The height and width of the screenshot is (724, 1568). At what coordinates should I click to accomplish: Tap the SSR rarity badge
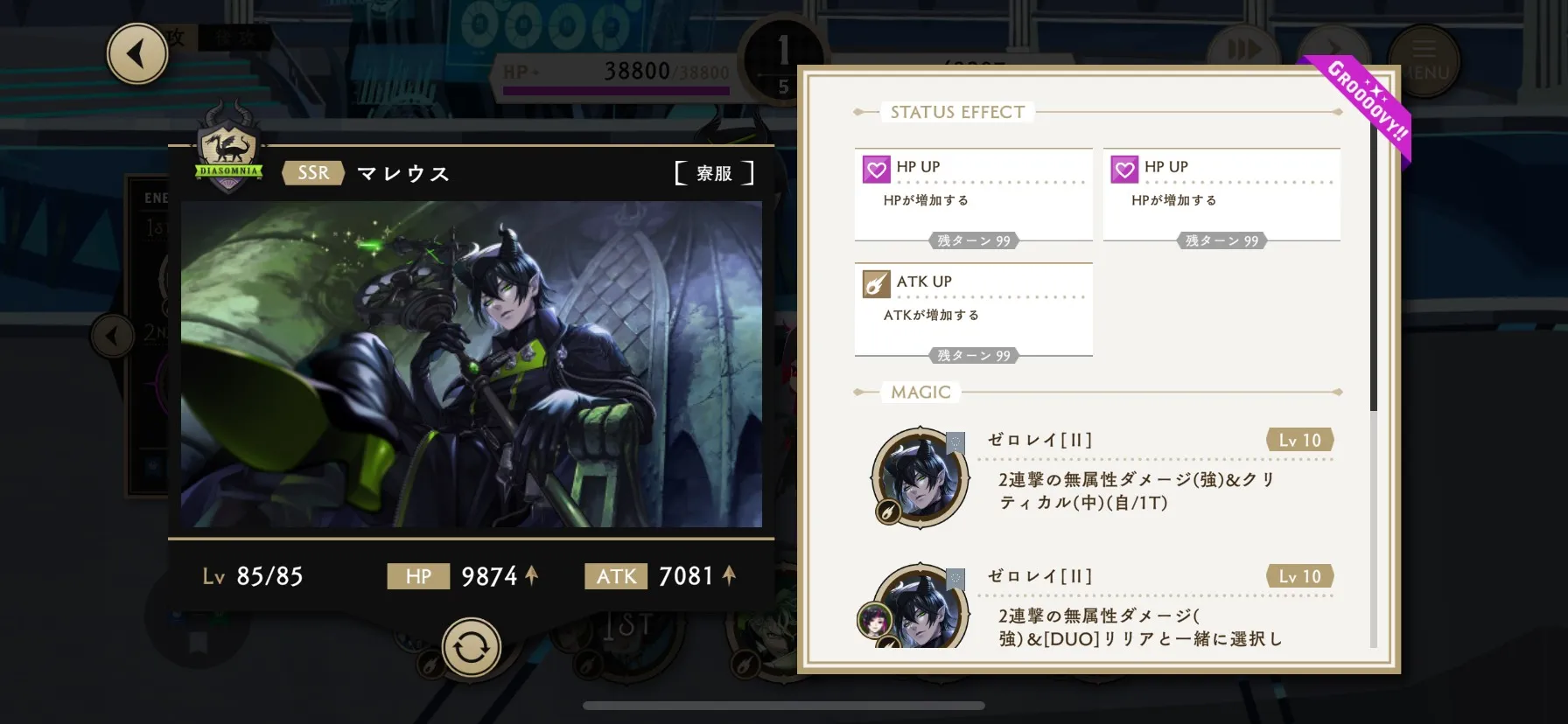pos(313,173)
